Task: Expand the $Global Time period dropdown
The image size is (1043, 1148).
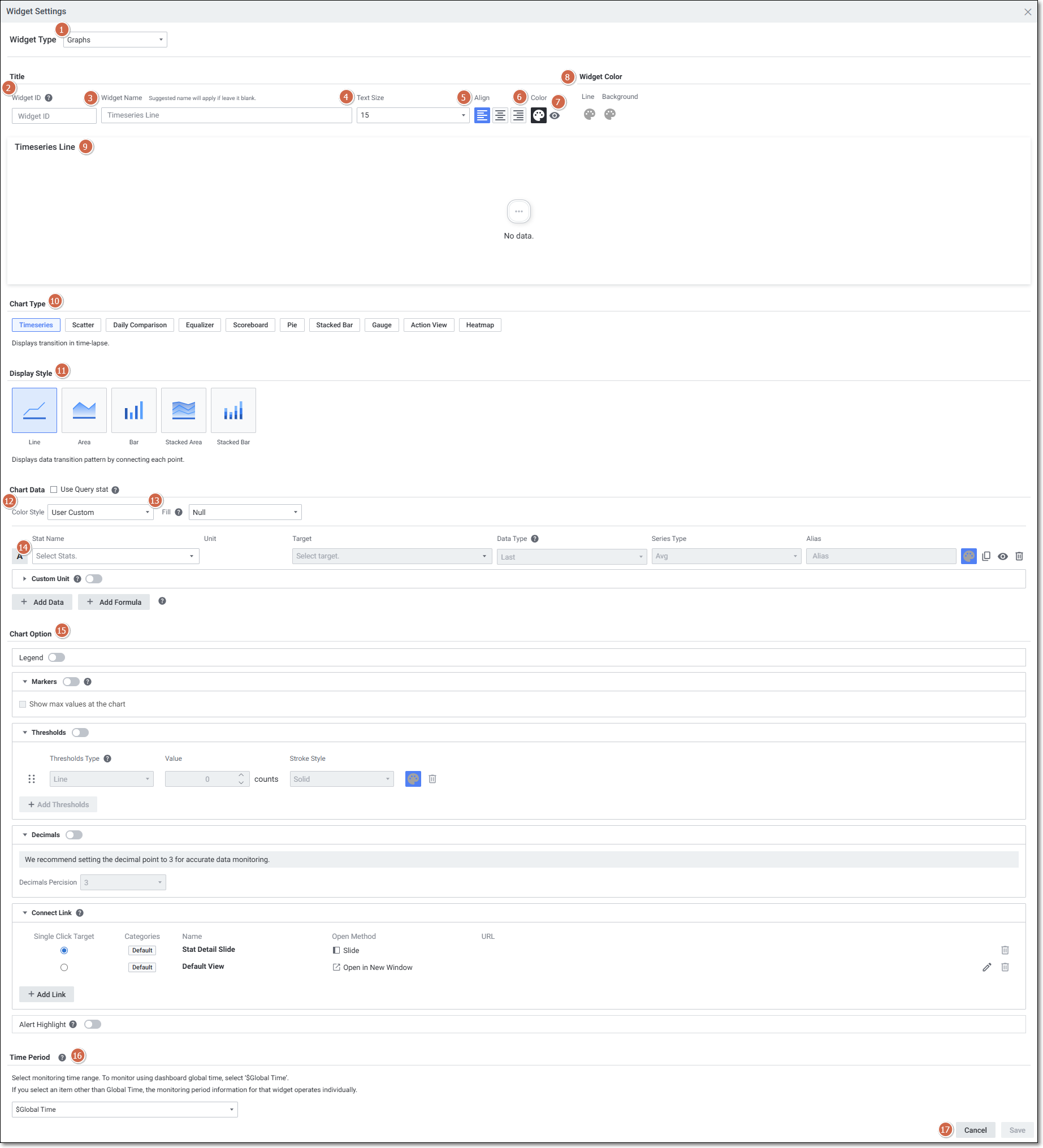Action: (x=124, y=1109)
